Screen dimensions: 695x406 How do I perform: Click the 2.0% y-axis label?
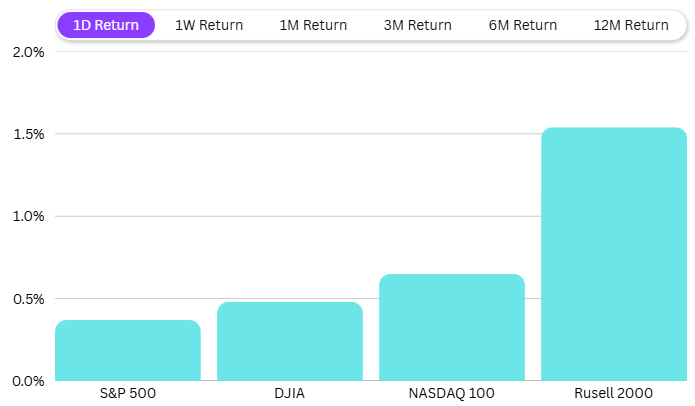tap(29, 52)
